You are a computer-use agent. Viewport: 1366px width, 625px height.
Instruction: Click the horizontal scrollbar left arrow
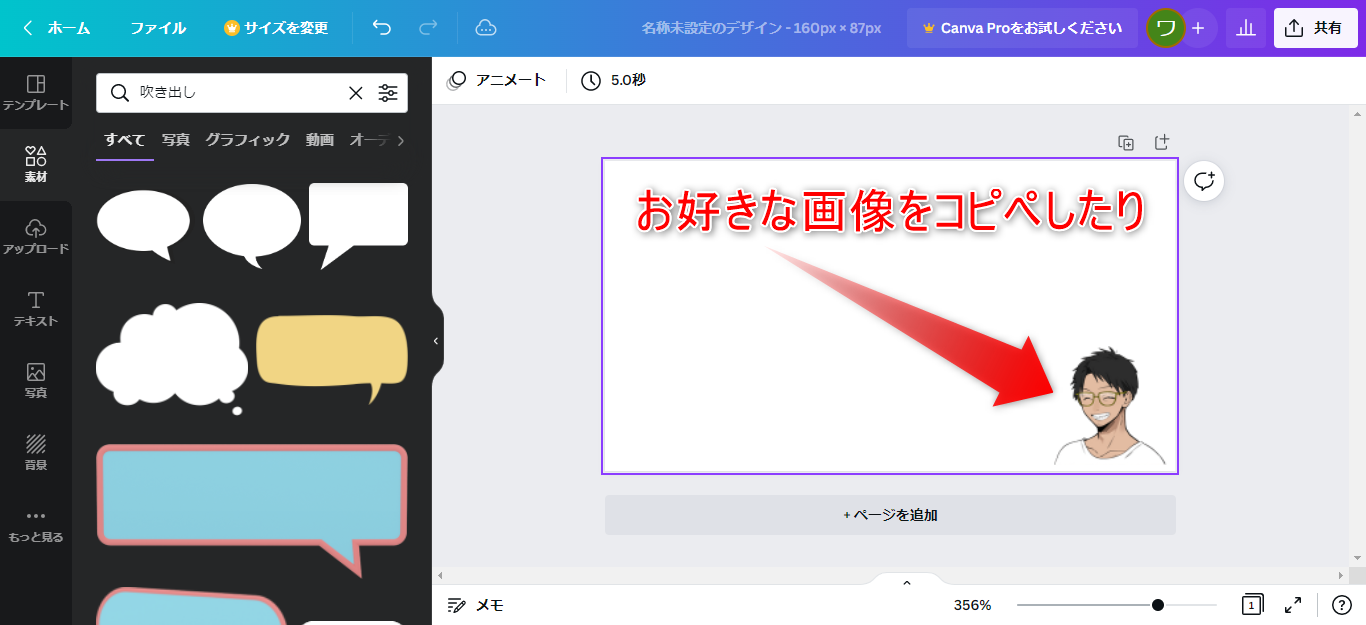(440, 576)
